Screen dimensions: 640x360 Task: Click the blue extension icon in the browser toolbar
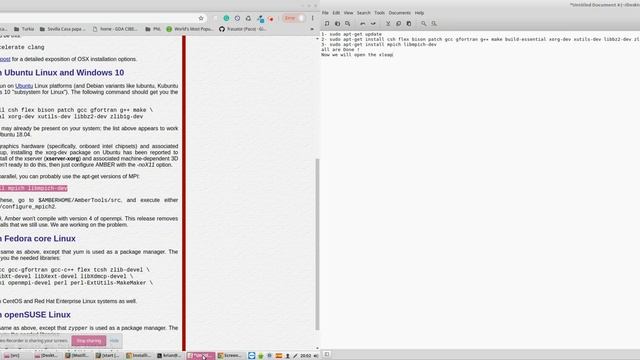pos(260,18)
